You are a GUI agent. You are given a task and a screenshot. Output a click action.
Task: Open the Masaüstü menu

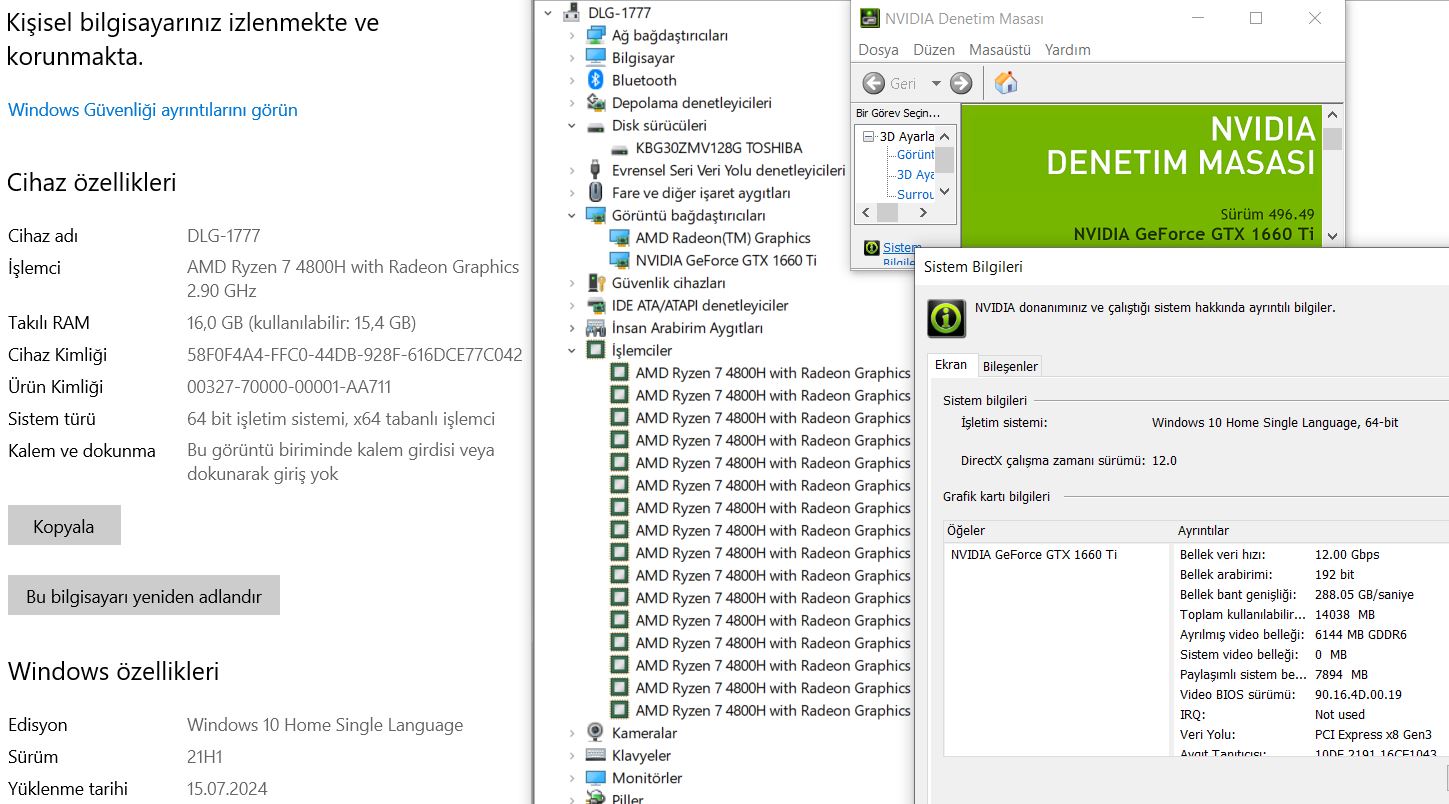[x=1000, y=49]
